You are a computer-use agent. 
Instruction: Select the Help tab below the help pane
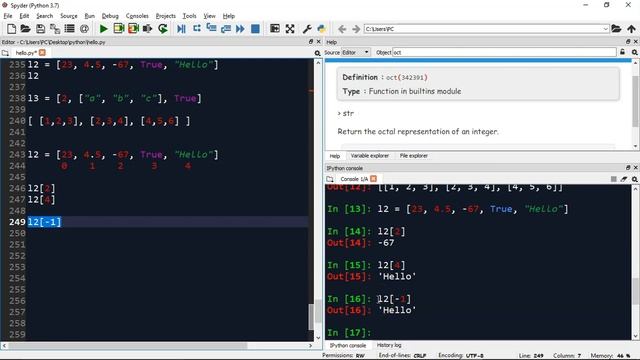[335, 156]
